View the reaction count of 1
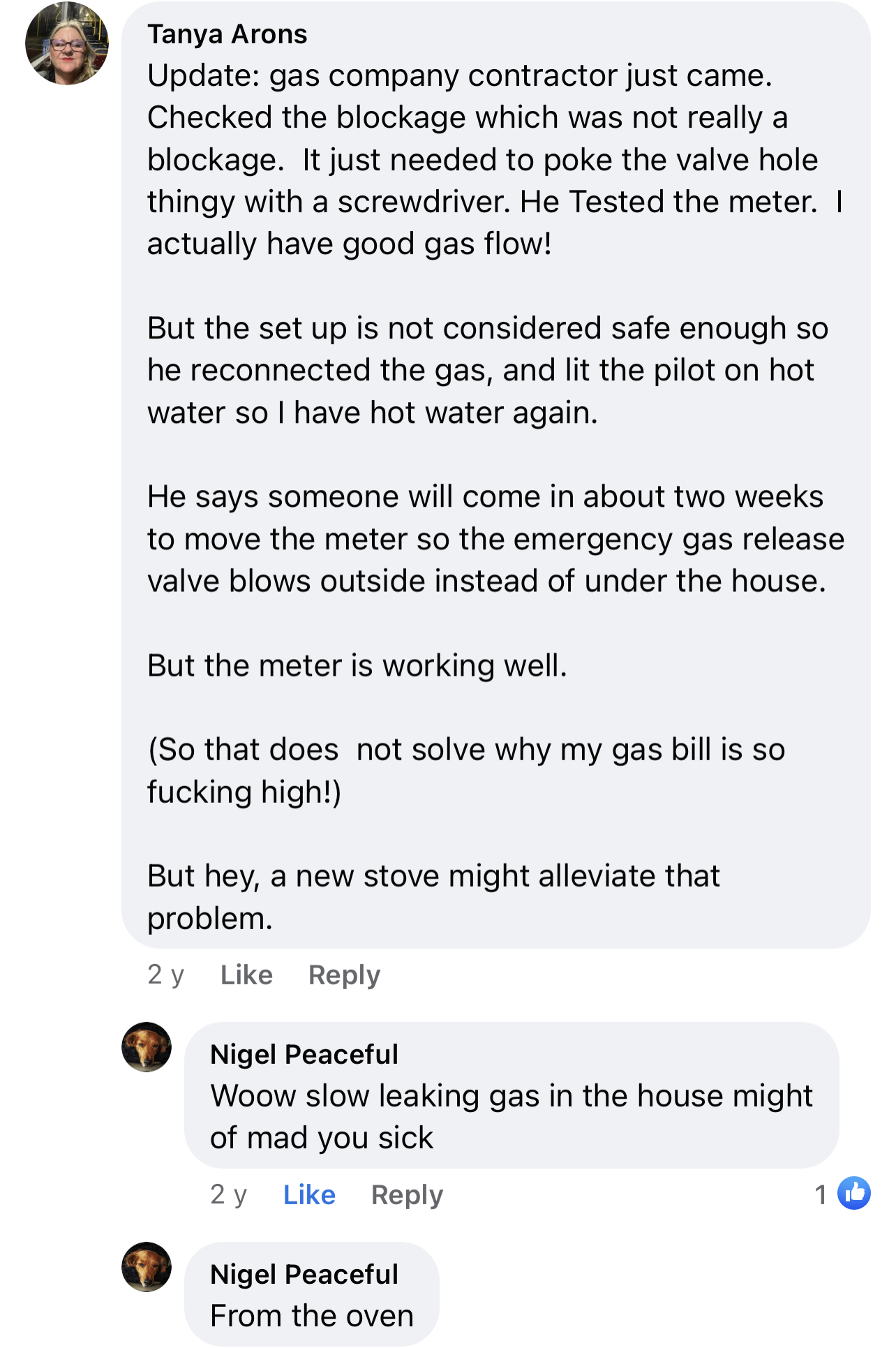This screenshot has width=896, height=1348. tap(821, 1194)
